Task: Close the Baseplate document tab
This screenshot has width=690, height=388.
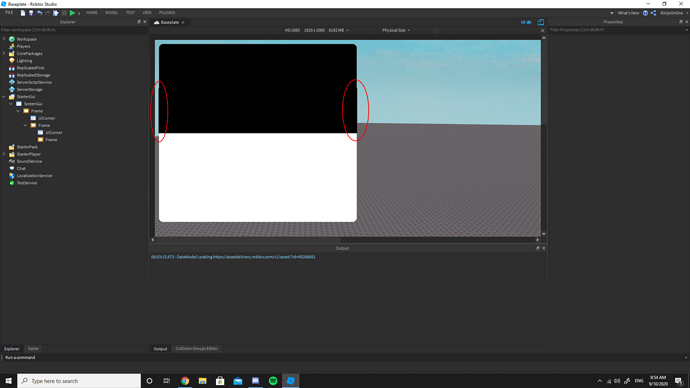Action: (183, 22)
